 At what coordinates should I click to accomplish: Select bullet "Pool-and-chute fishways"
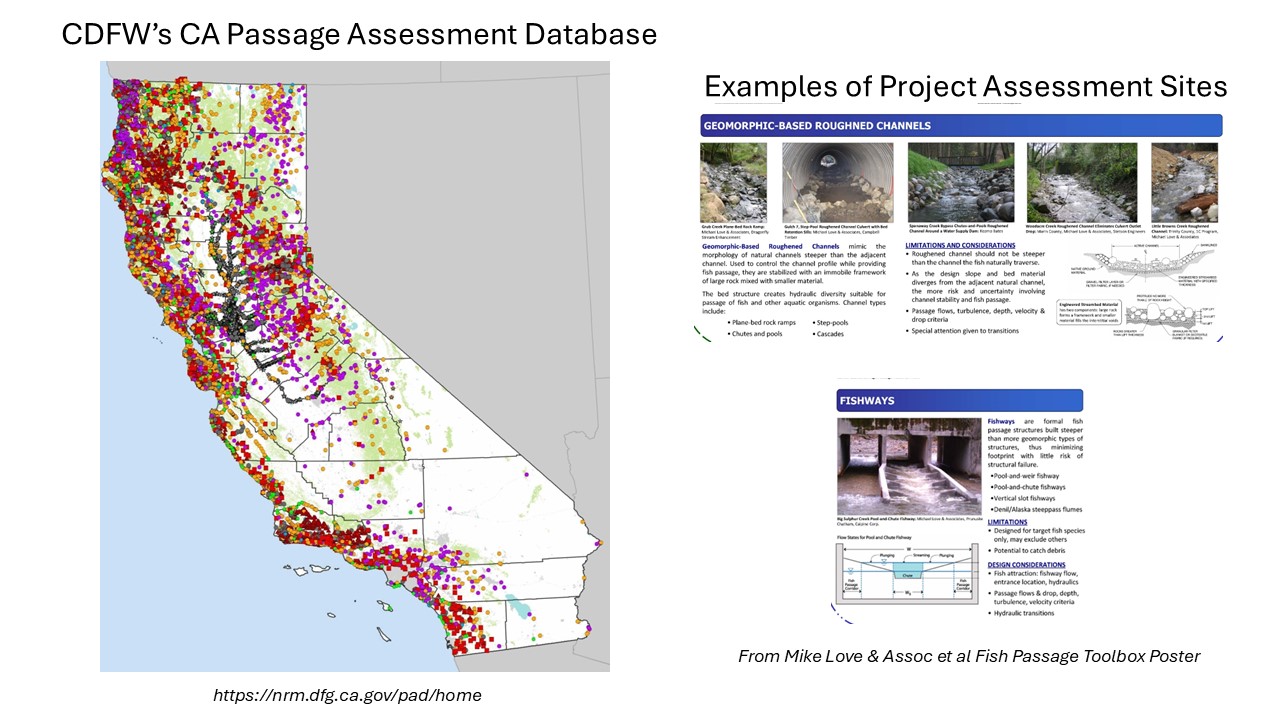pyautogui.click(x=1028, y=488)
